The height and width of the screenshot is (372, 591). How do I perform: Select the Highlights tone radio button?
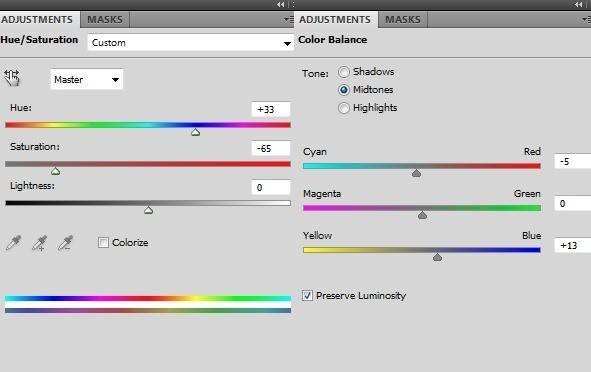[344, 108]
